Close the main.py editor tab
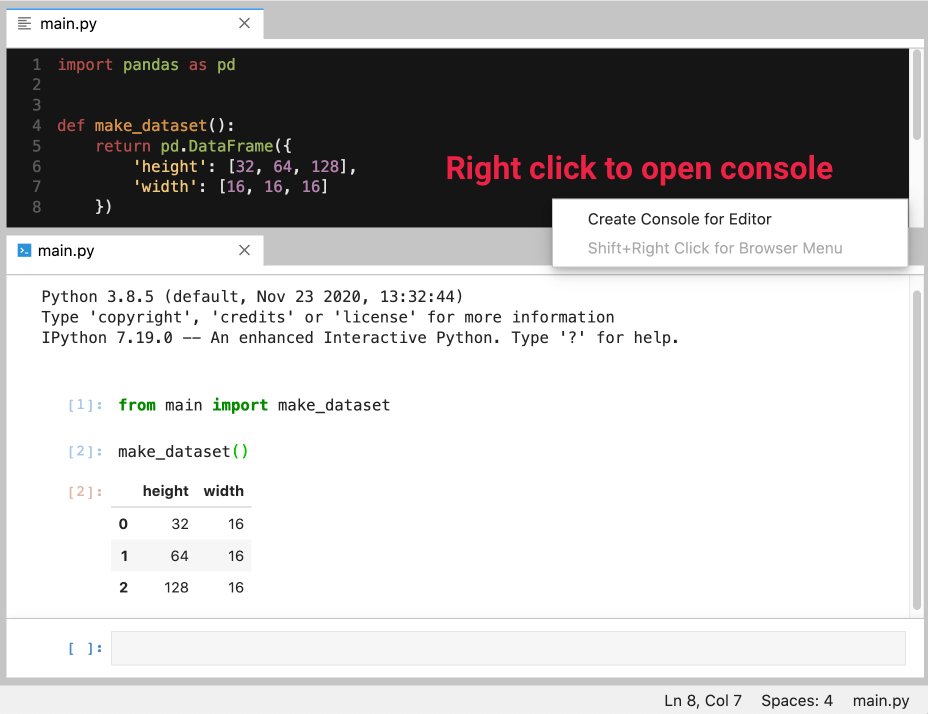The image size is (928, 714). [x=245, y=24]
